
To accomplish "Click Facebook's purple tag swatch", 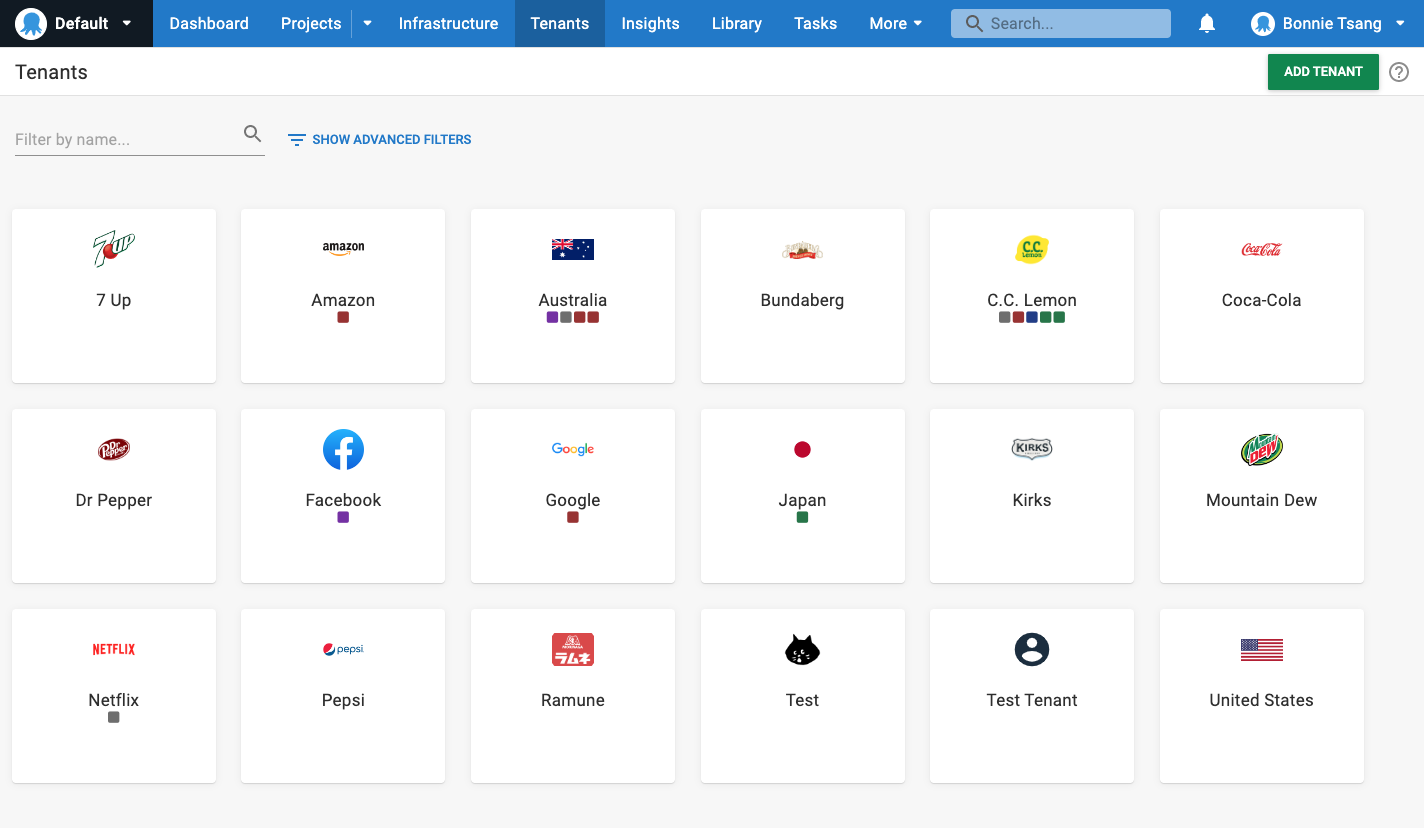I will 343,517.
